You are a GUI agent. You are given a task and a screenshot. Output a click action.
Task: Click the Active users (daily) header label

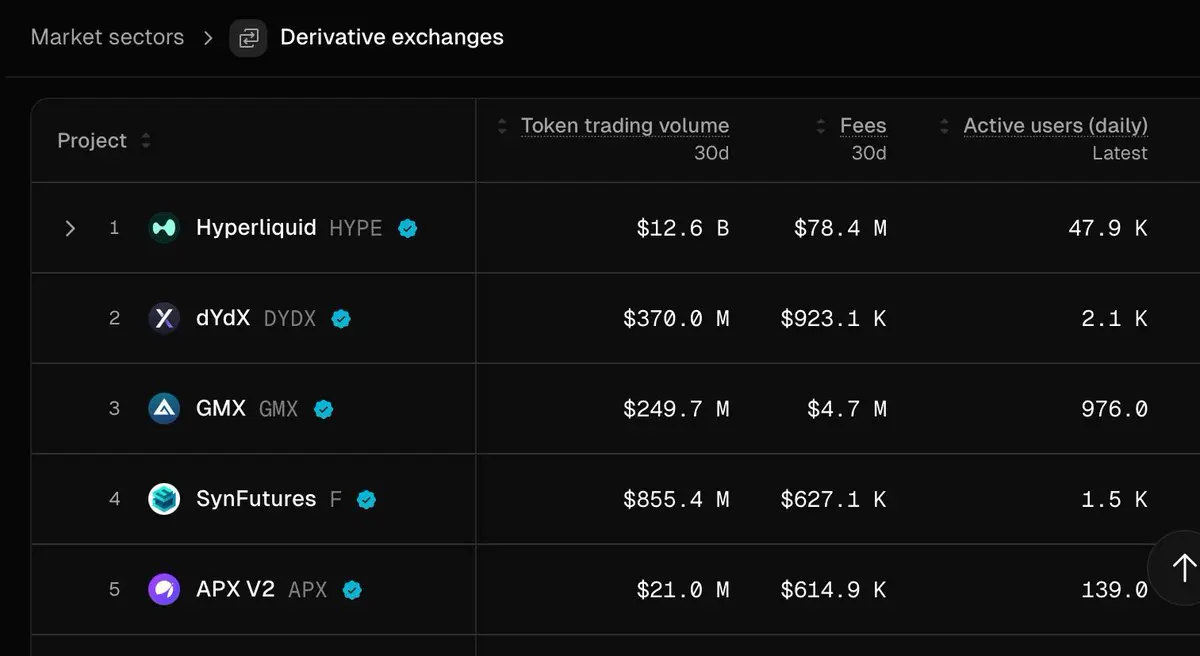point(1055,126)
